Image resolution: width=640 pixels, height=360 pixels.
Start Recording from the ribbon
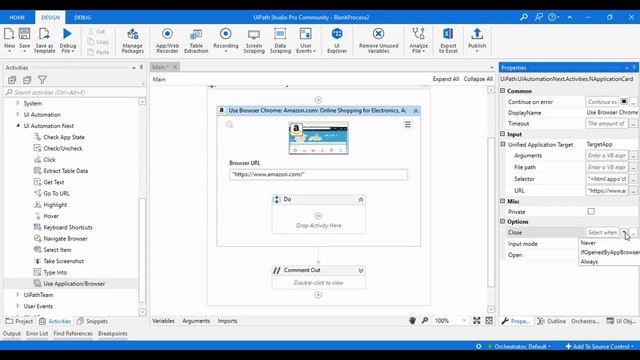point(226,40)
